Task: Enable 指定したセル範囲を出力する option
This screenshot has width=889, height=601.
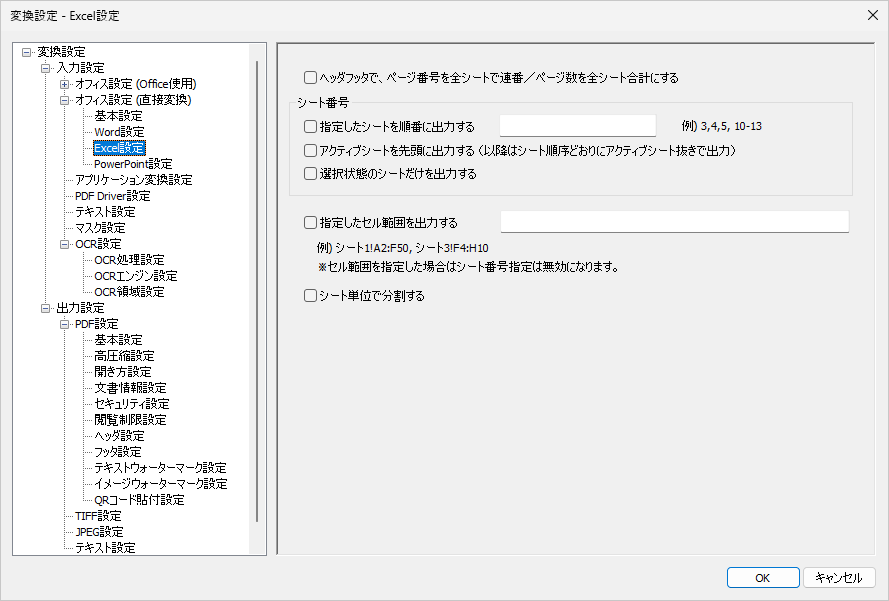Action: pyautogui.click(x=311, y=221)
